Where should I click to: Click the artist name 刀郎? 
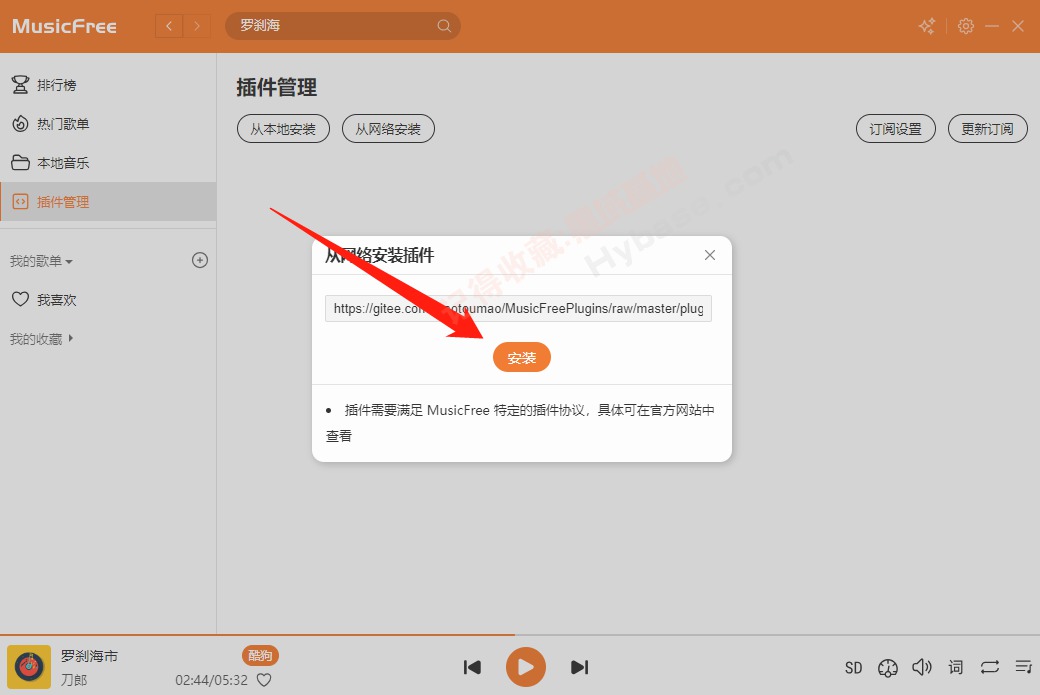74,680
